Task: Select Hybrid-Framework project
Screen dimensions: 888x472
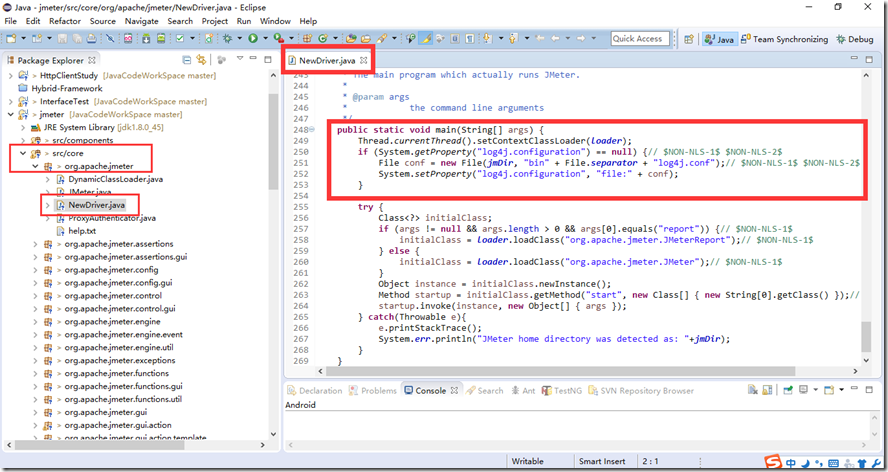Action: (x=61, y=88)
